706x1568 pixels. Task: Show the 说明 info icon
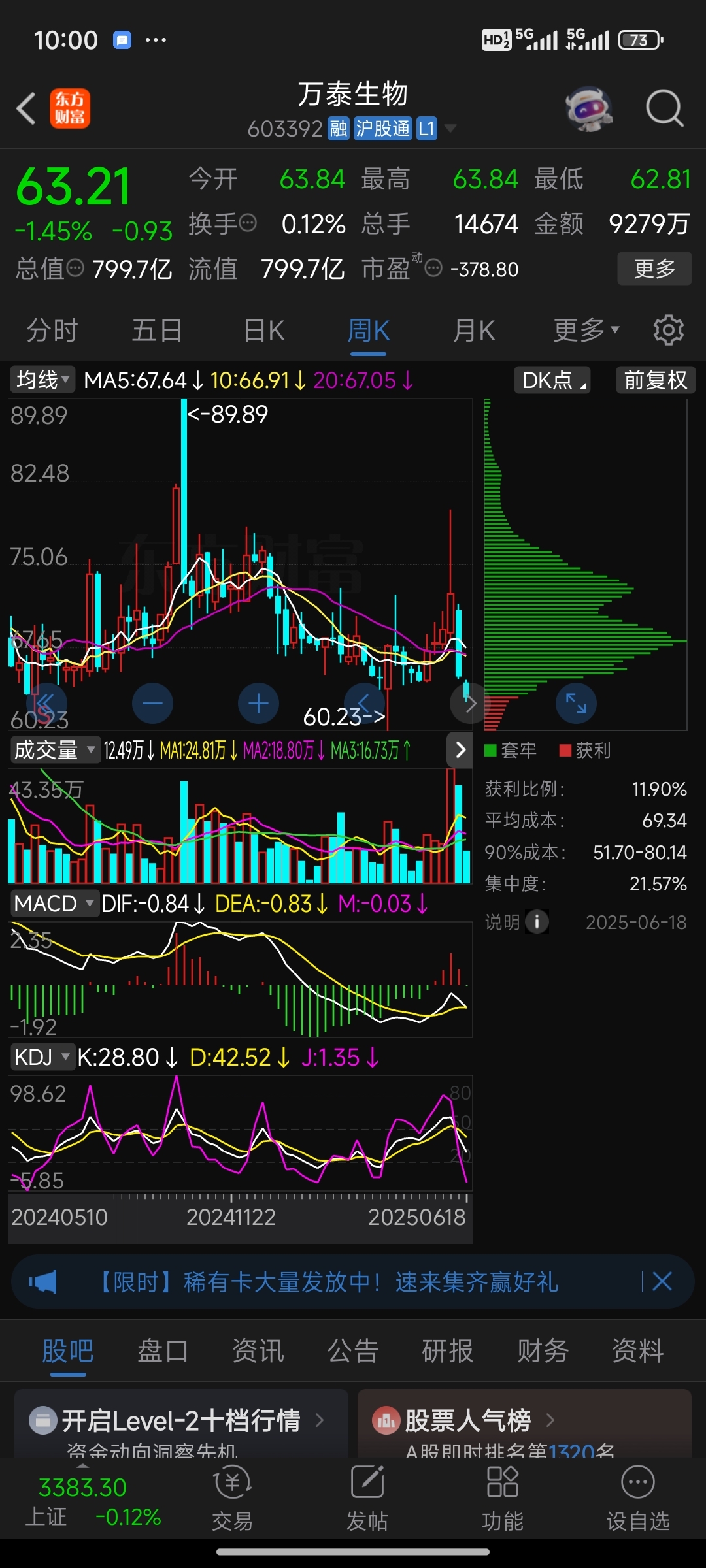537,922
